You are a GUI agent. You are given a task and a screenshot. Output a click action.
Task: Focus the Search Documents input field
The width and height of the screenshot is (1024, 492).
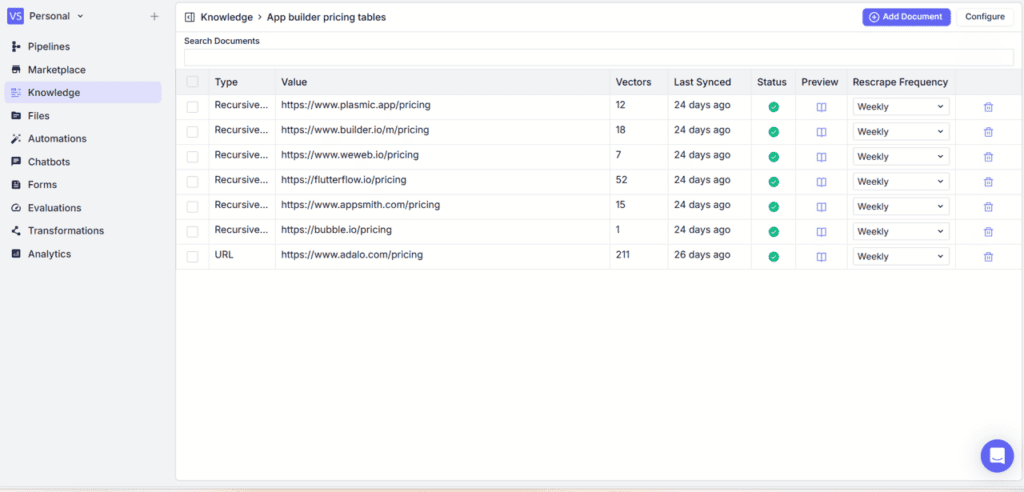598,58
